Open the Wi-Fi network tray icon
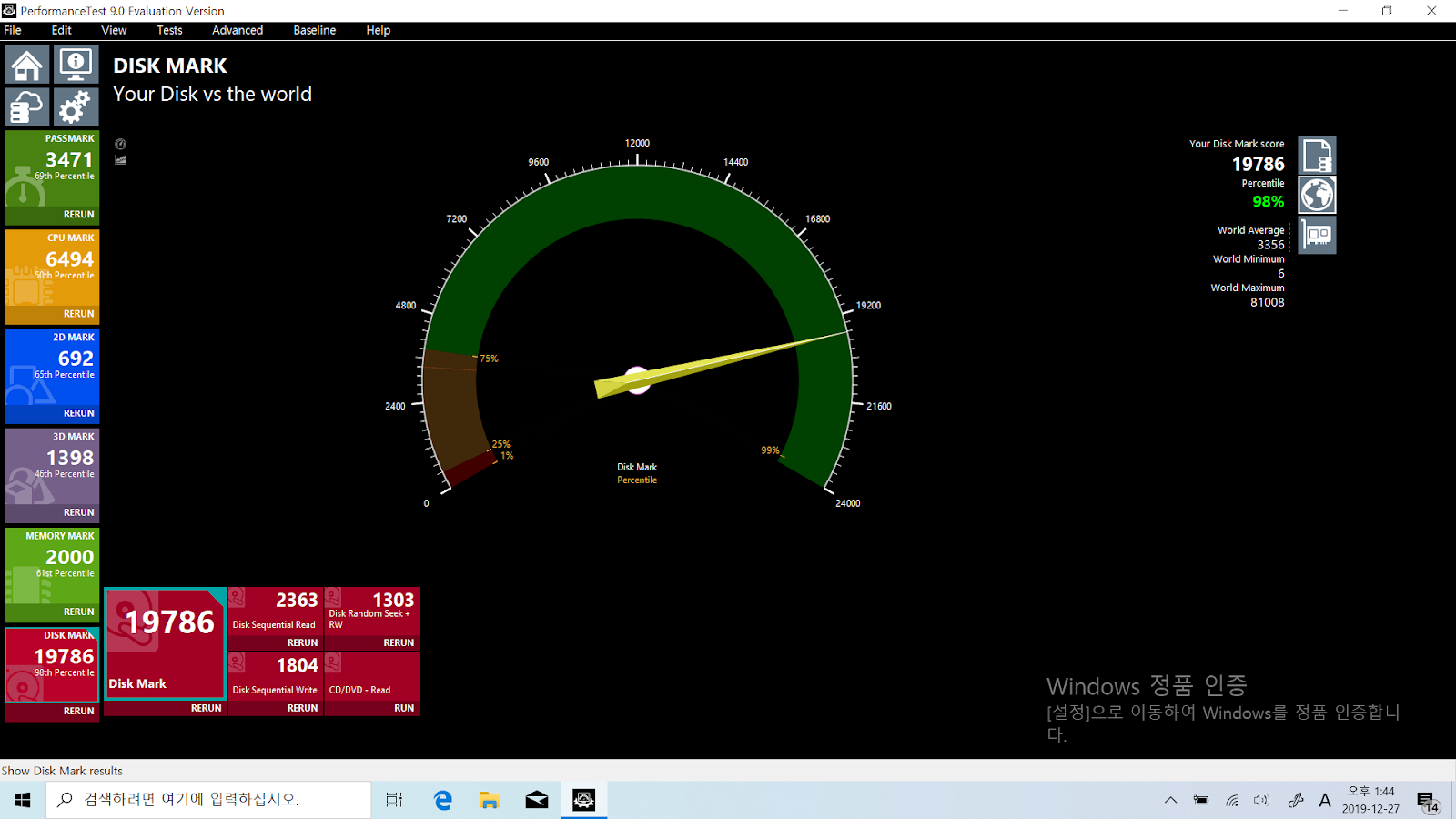Screen dimensions: 1456x819 (x=1232, y=801)
